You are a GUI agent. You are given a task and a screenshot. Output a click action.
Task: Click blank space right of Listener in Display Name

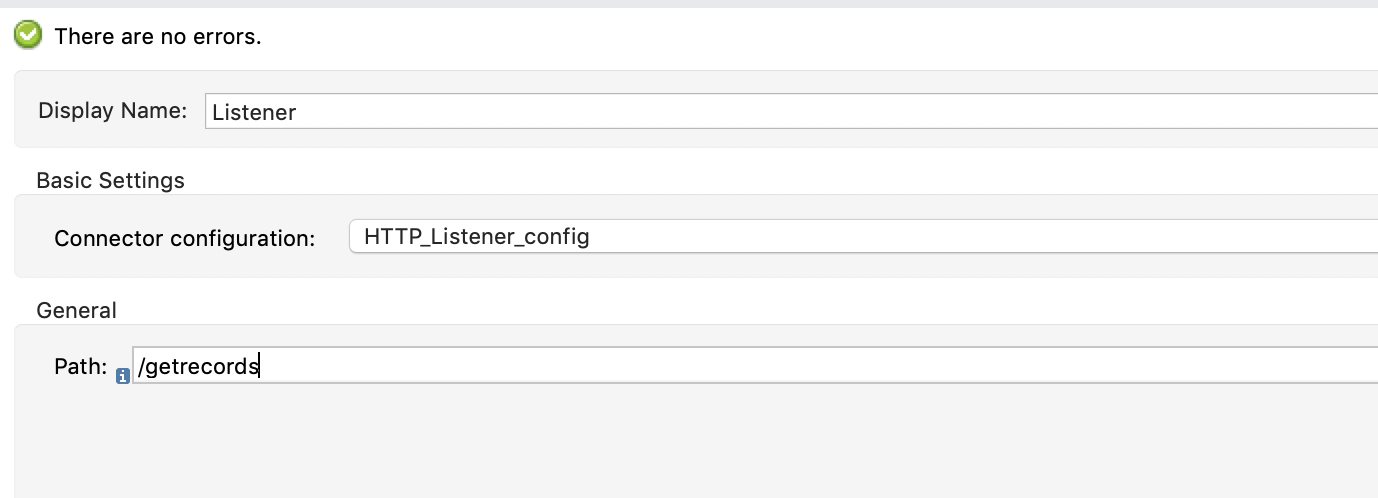pyautogui.click(x=800, y=112)
